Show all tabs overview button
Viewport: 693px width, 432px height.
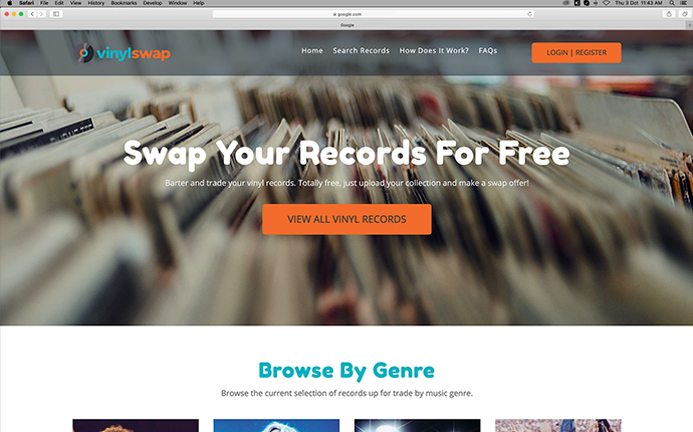tap(685, 14)
